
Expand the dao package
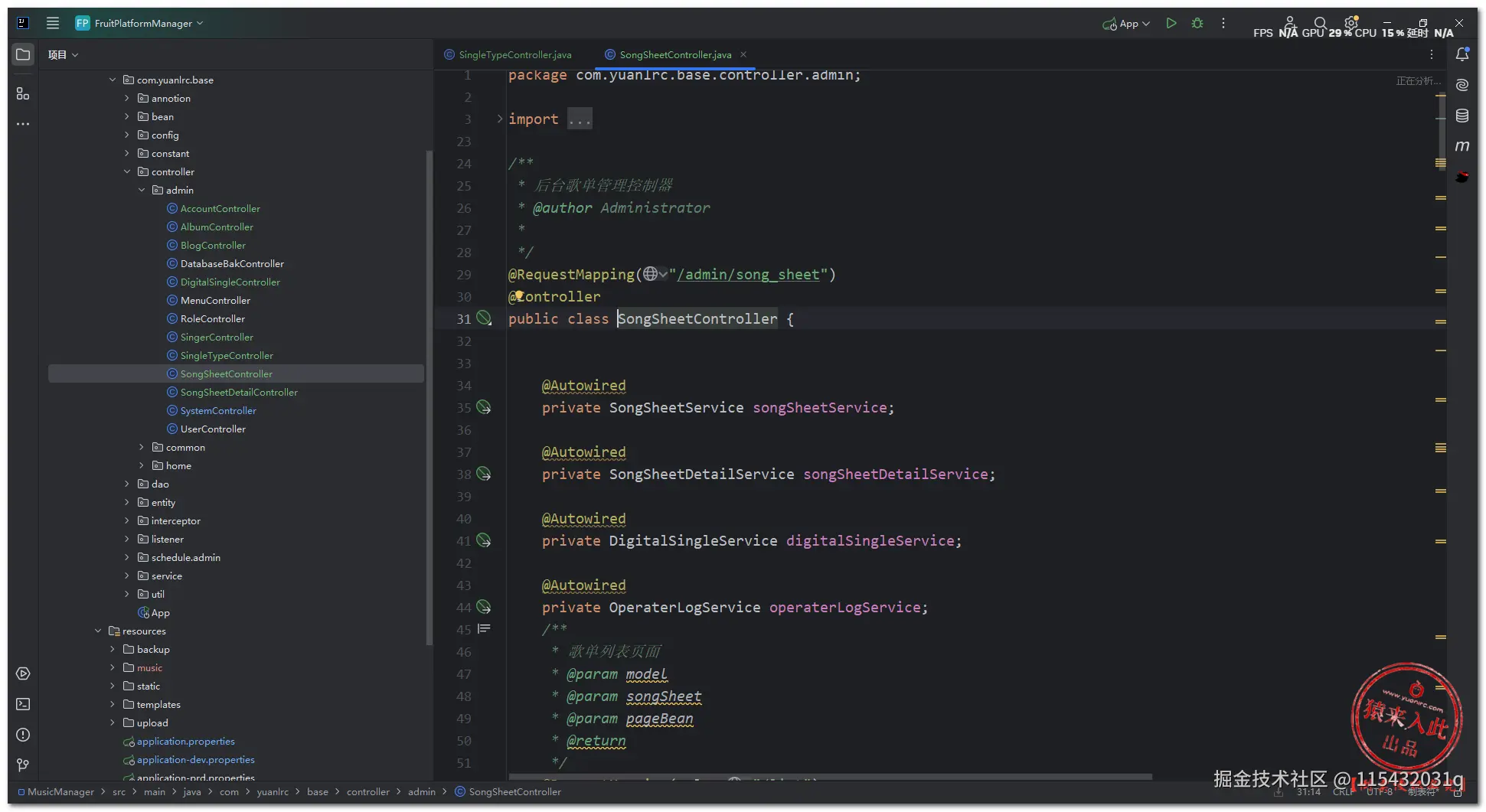coord(127,484)
